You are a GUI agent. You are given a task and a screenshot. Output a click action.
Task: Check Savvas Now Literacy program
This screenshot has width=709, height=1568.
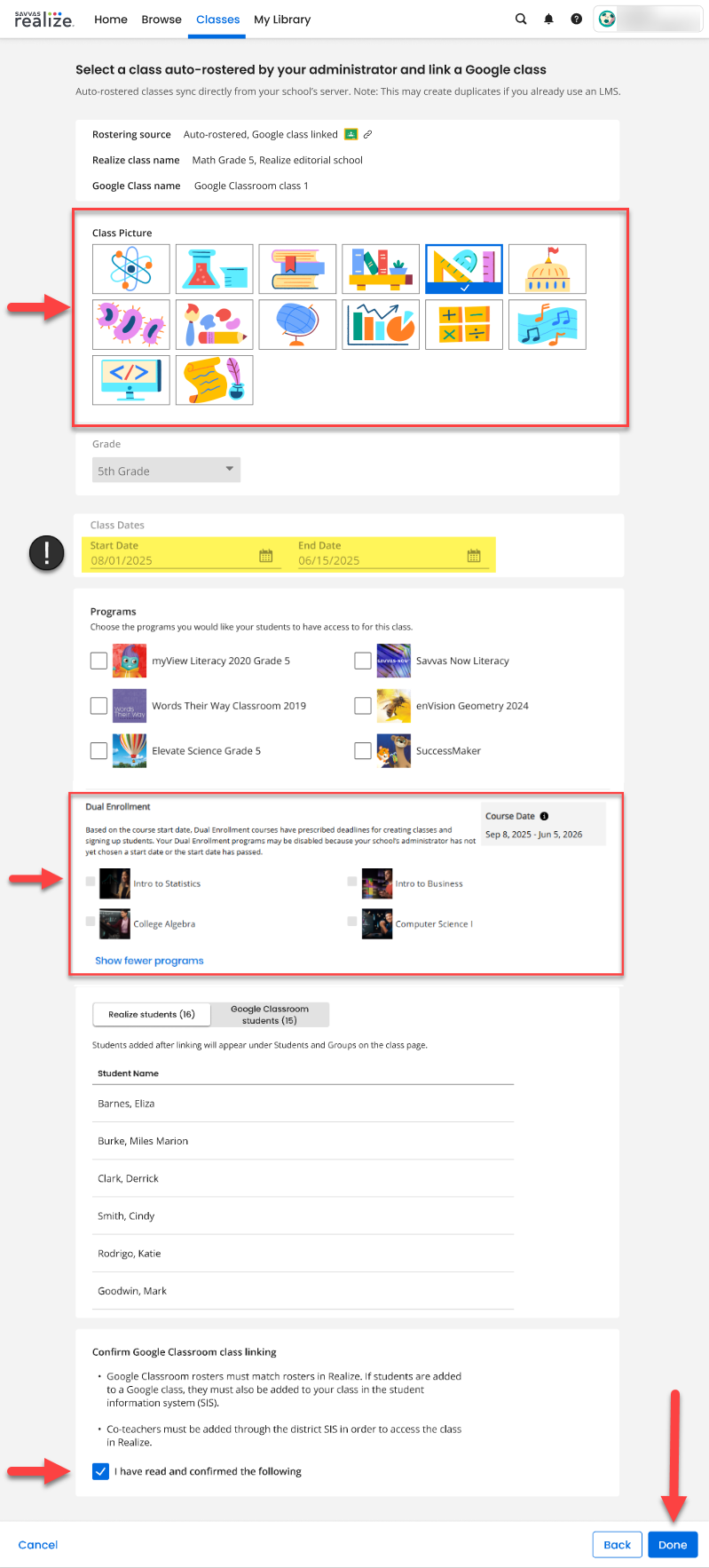363,661
